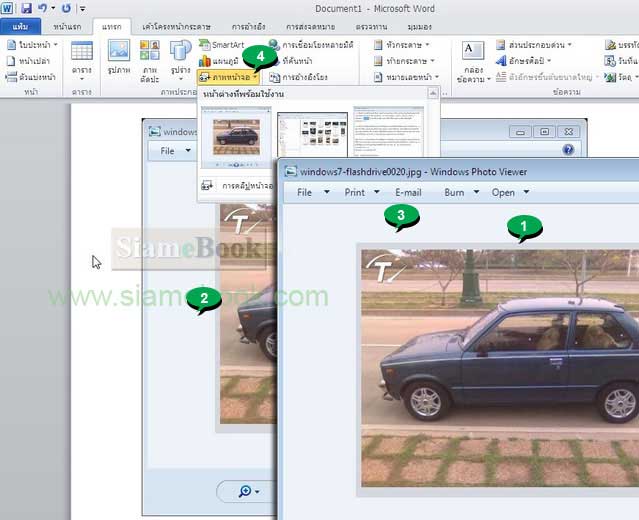Click the กล่องข้อความ (Text Box) button
Image resolution: width=639 pixels, height=520 pixels.
473,61
